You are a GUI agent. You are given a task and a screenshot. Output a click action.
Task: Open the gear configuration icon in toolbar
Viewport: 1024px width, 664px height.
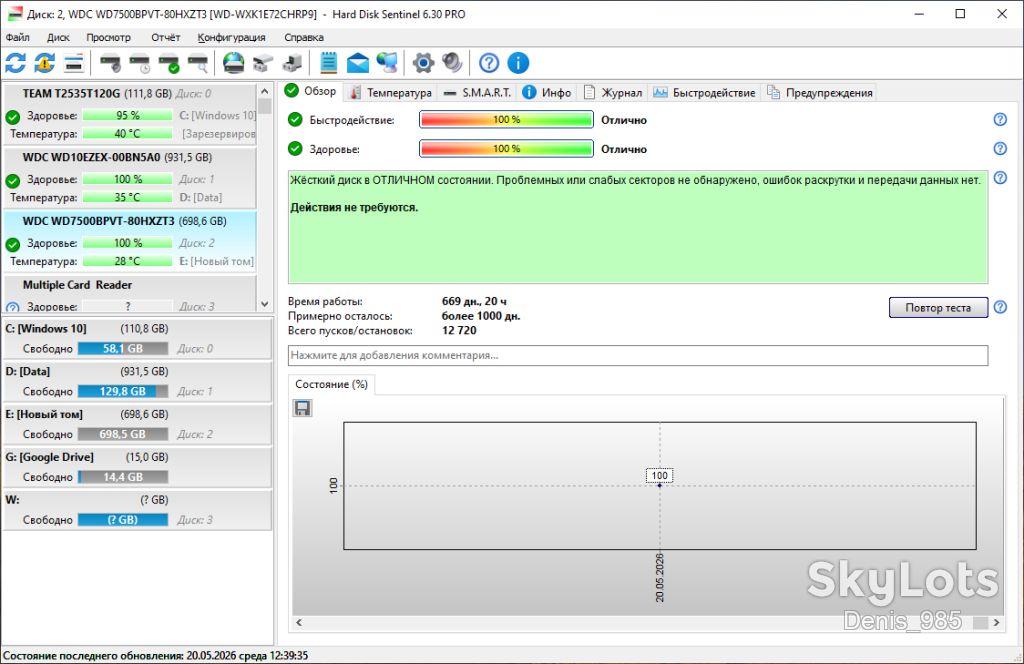point(423,63)
